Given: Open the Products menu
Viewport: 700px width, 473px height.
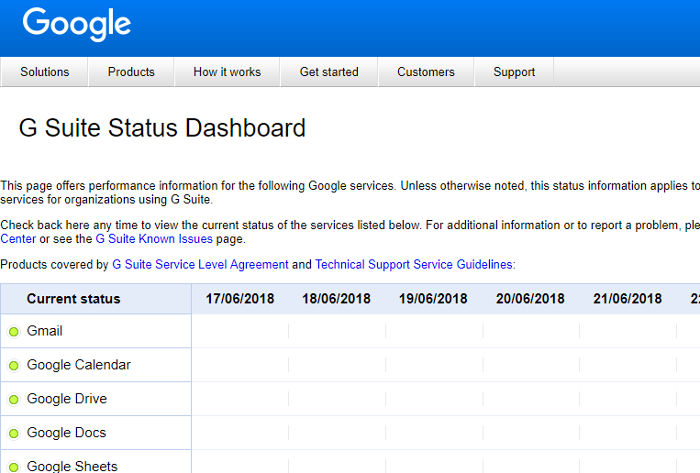Looking at the screenshot, I should (131, 72).
